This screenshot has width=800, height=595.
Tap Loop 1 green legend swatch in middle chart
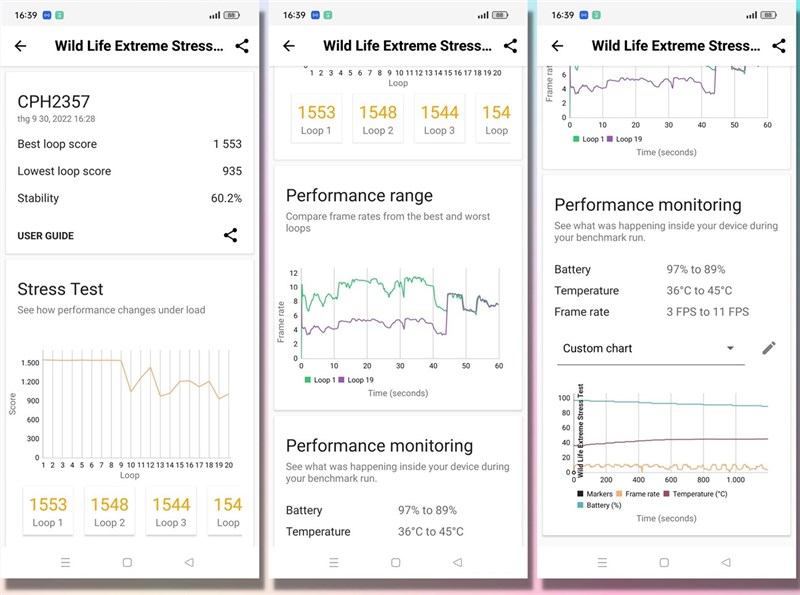point(308,380)
